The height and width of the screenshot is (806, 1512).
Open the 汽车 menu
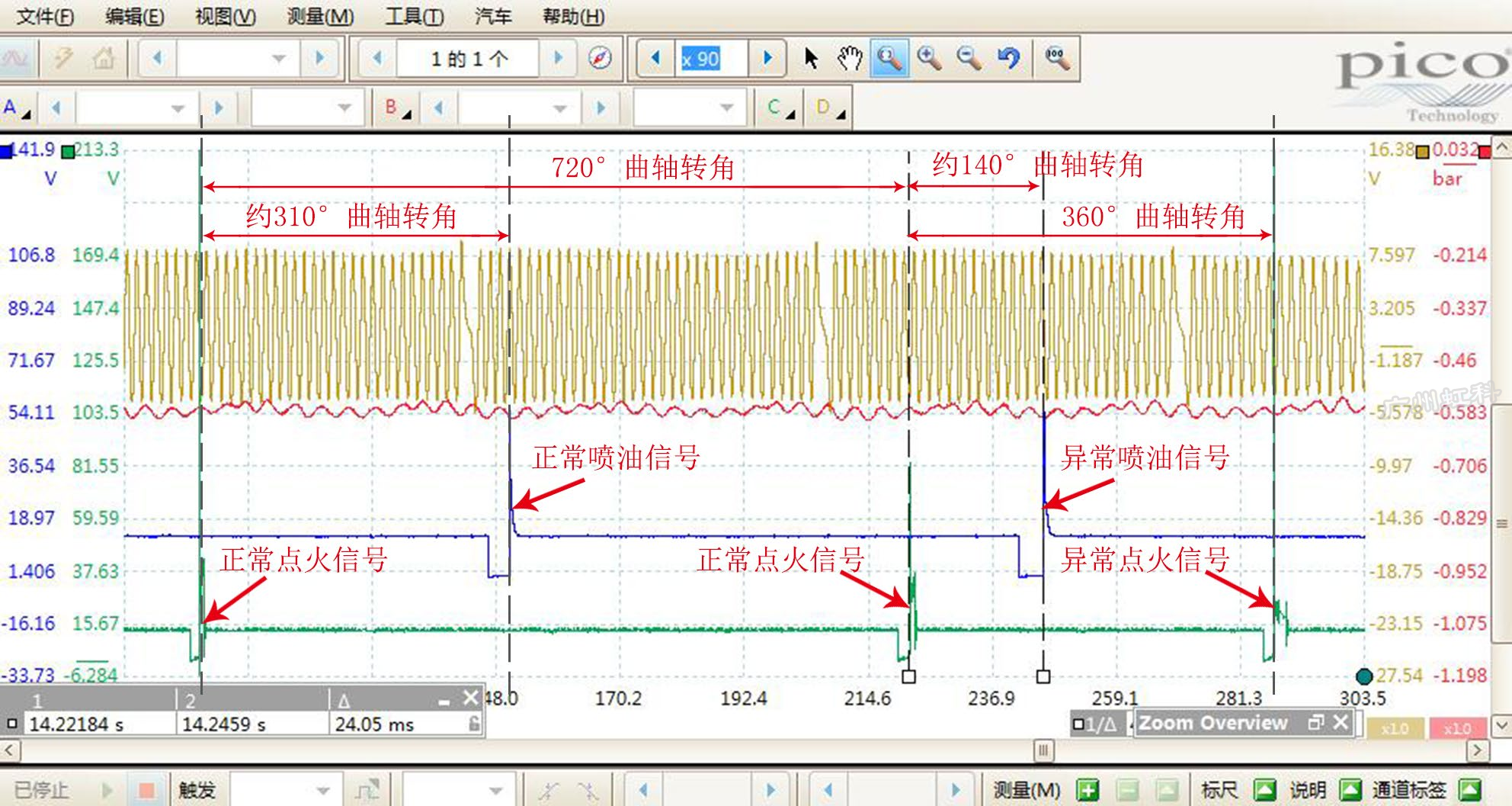493,16
